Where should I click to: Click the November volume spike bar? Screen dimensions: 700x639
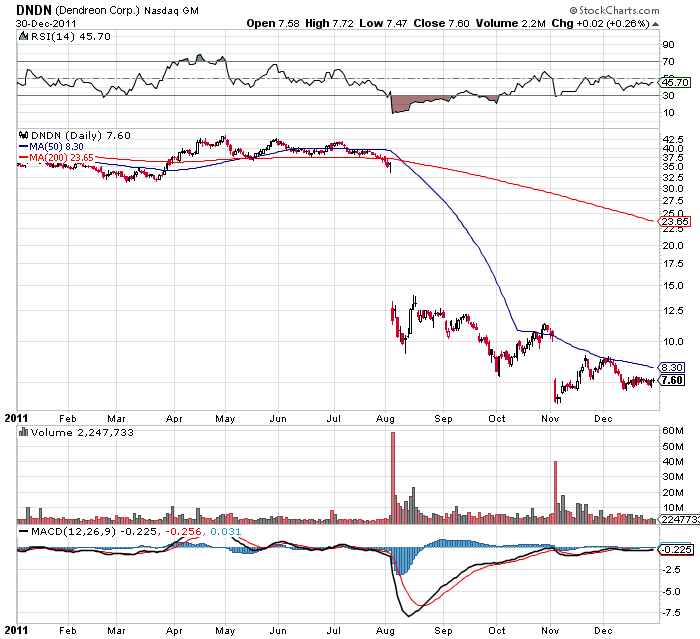(555, 492)
